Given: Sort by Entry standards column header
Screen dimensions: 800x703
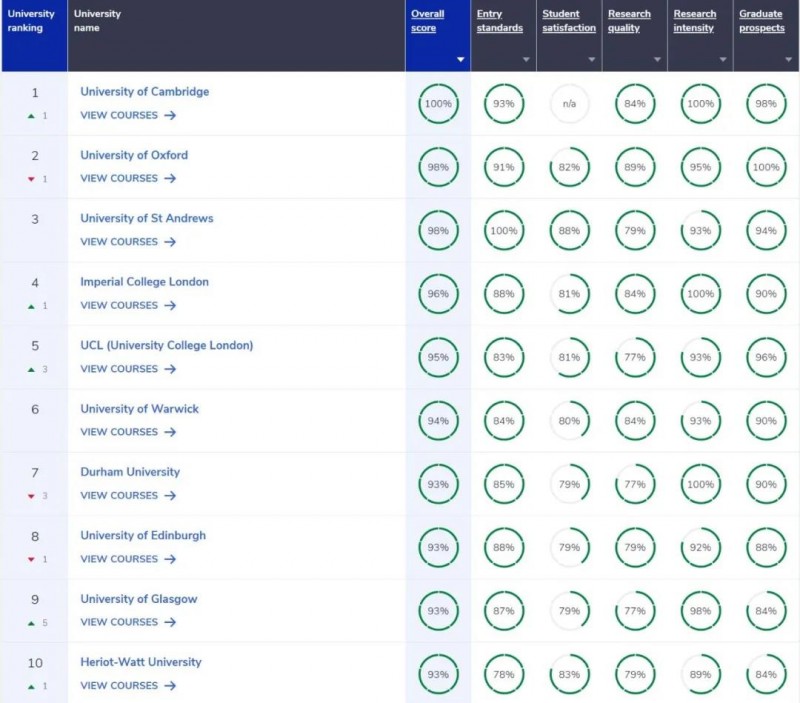Looking at the screenshot, I should coord(499,21).
